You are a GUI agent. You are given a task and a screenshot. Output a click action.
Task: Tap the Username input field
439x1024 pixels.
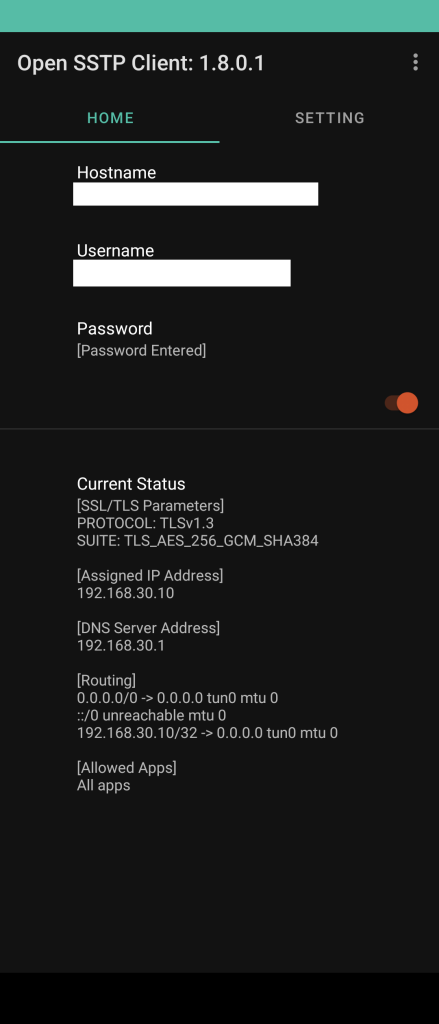coord(182,273)
